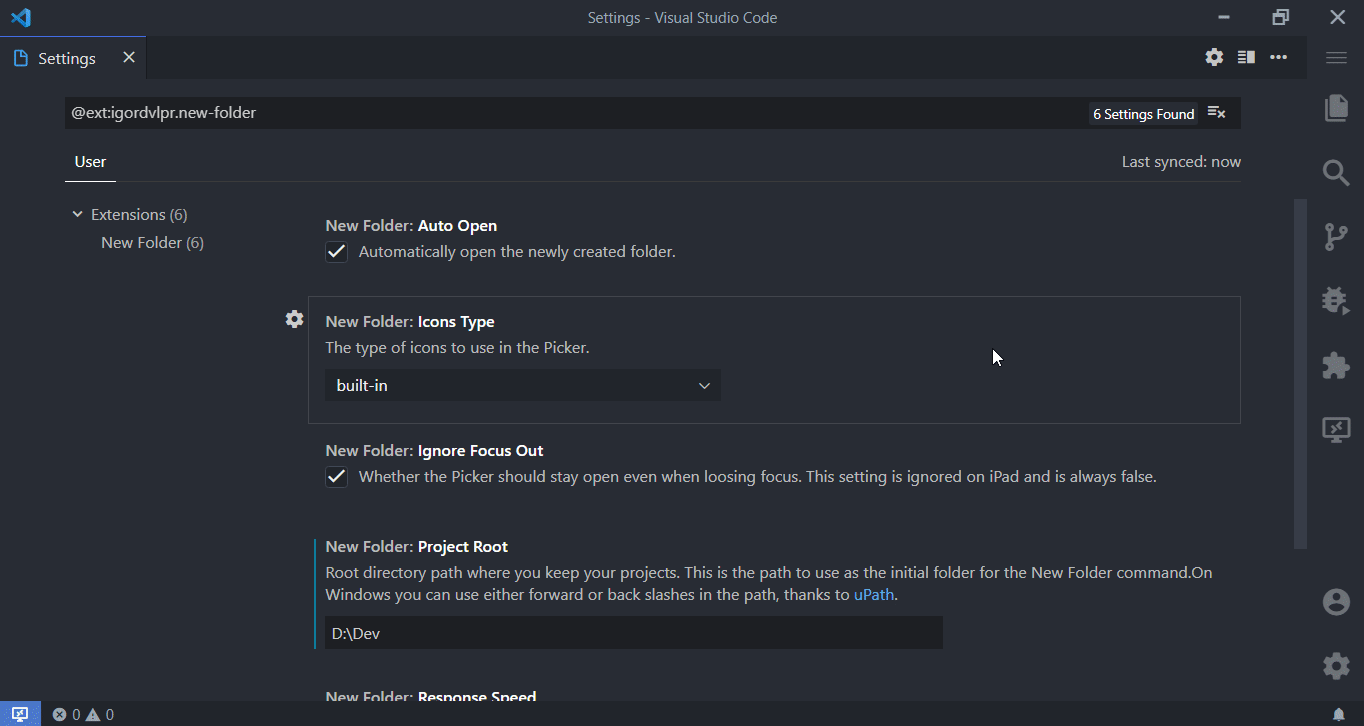Click the Last synced: now text
The width and height of the screenshot is (1364, 726).
click(1181, 162)
